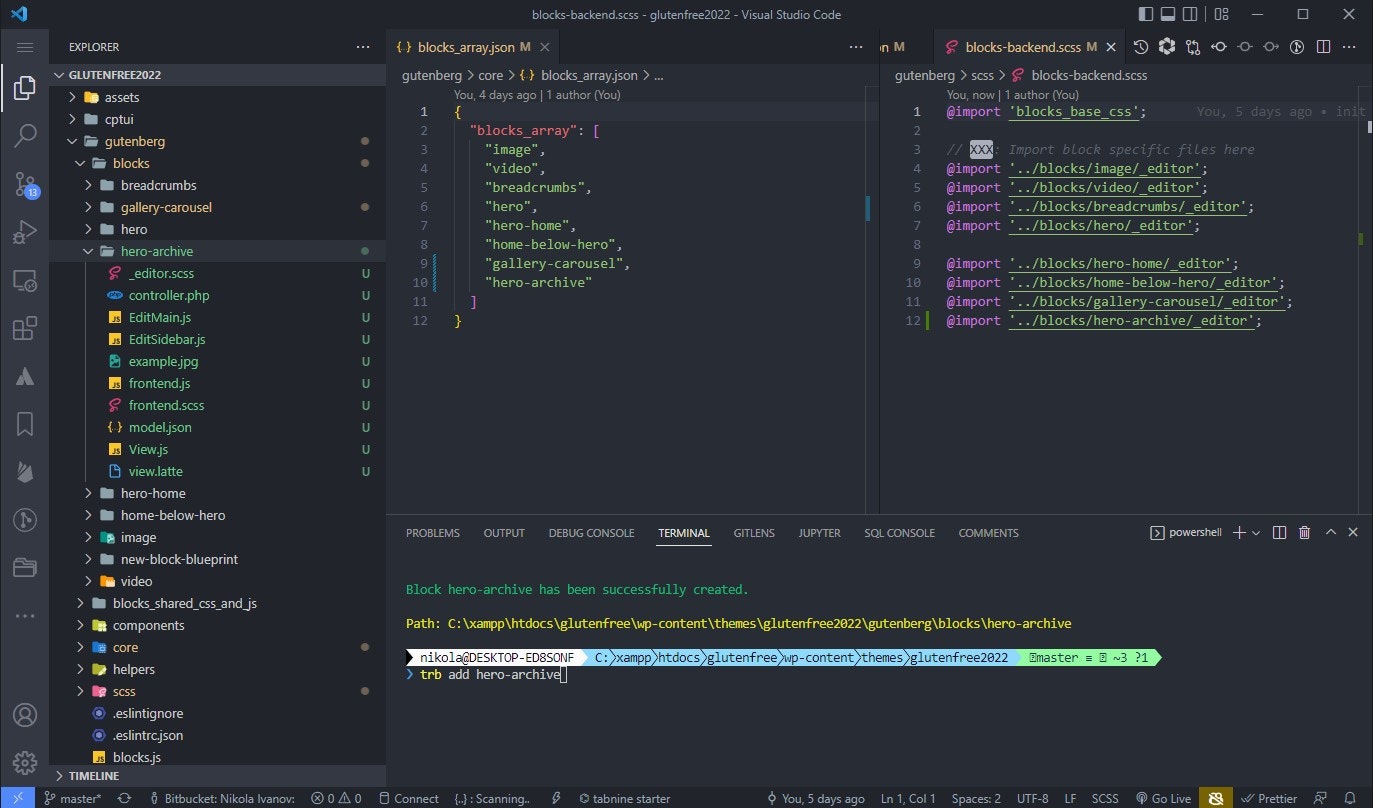Open notifications bell in status bar
This screenshot has height=808, width=1373.
click(1351, 798)
